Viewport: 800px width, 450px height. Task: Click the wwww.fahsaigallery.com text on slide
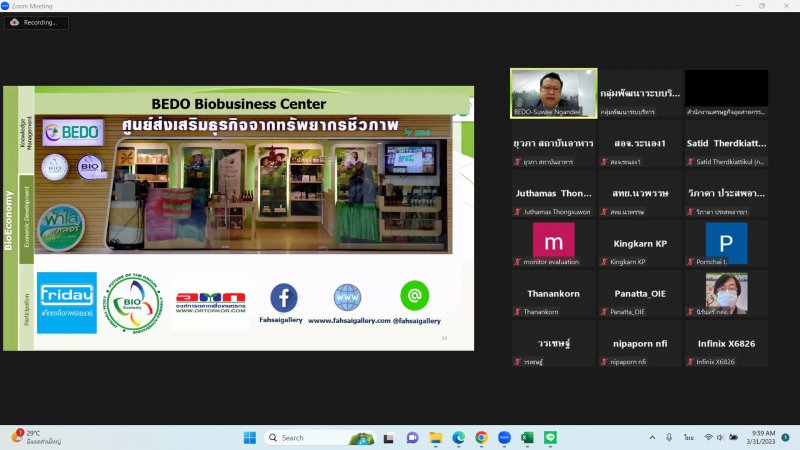(349, 320)
